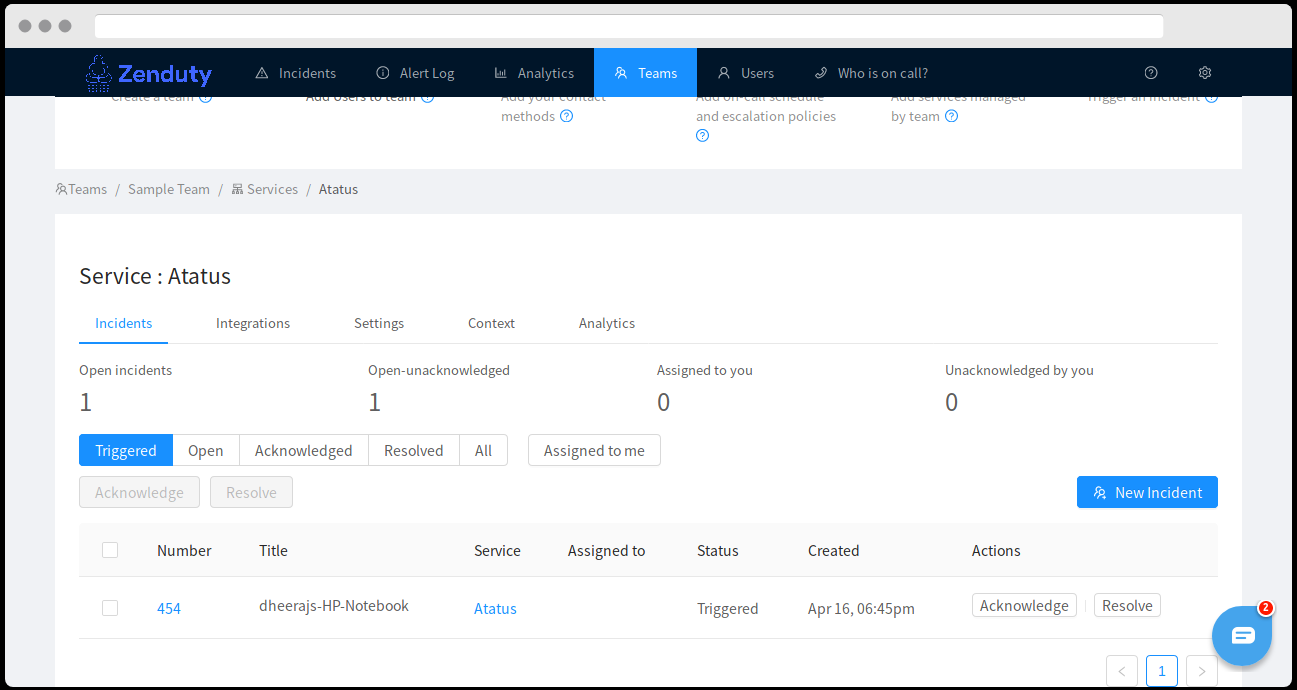Click the "Open-unacknowledged" stat label

(439, 370)
